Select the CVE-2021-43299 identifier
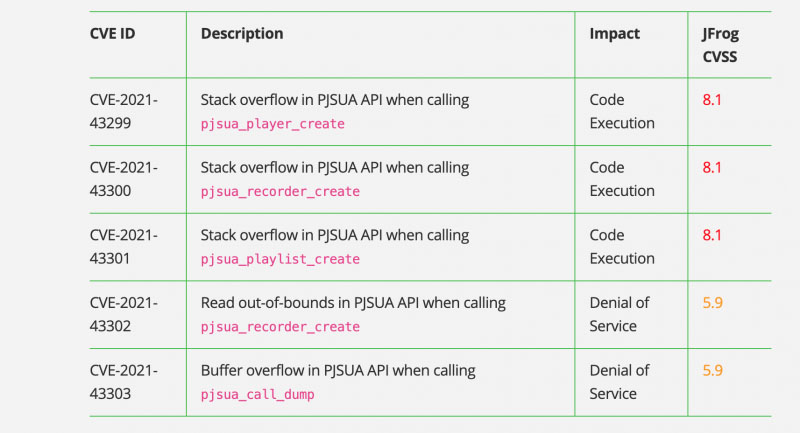The height and width of the screenshot is (433, 800). click(124, 112)
